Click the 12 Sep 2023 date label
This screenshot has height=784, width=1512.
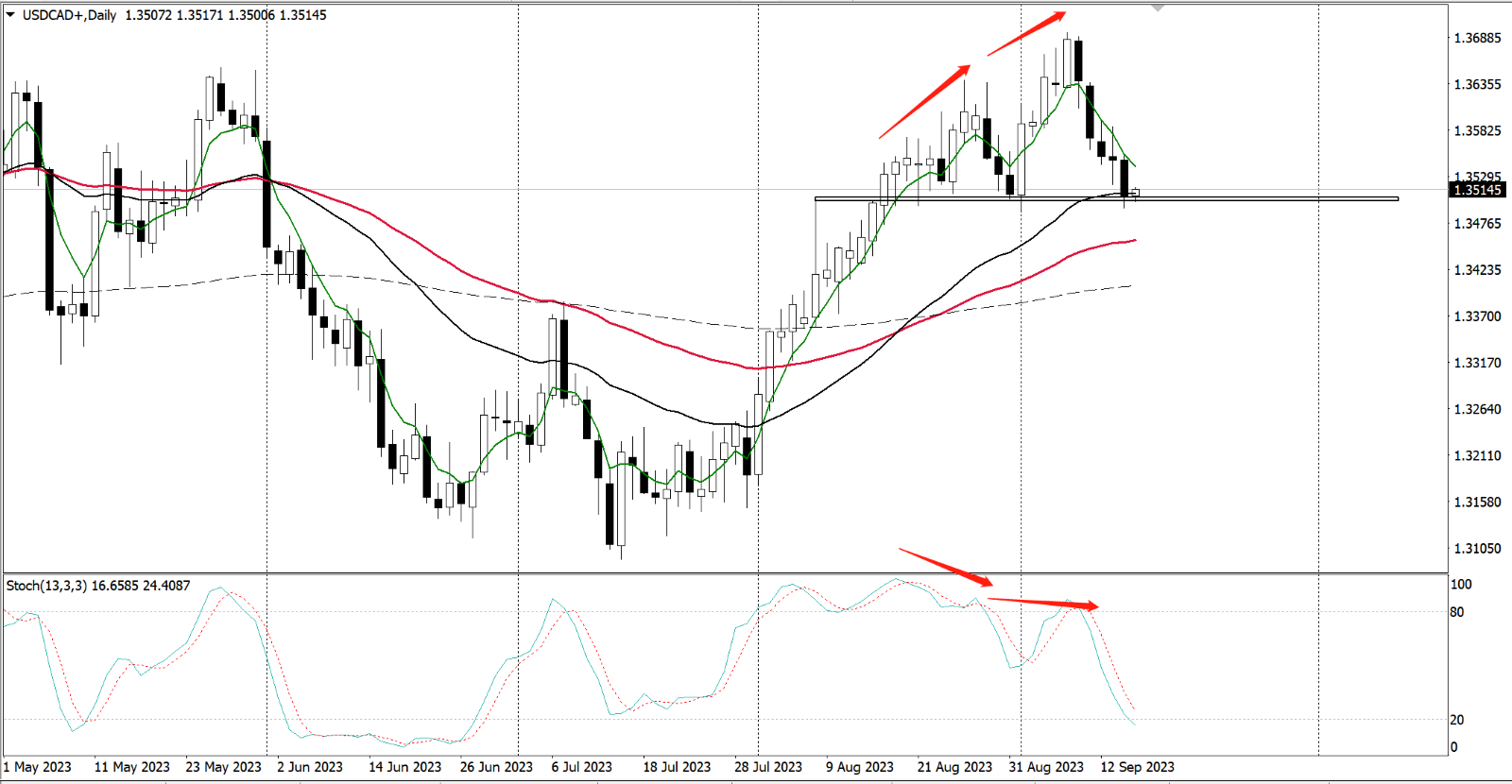(1137, 767)
